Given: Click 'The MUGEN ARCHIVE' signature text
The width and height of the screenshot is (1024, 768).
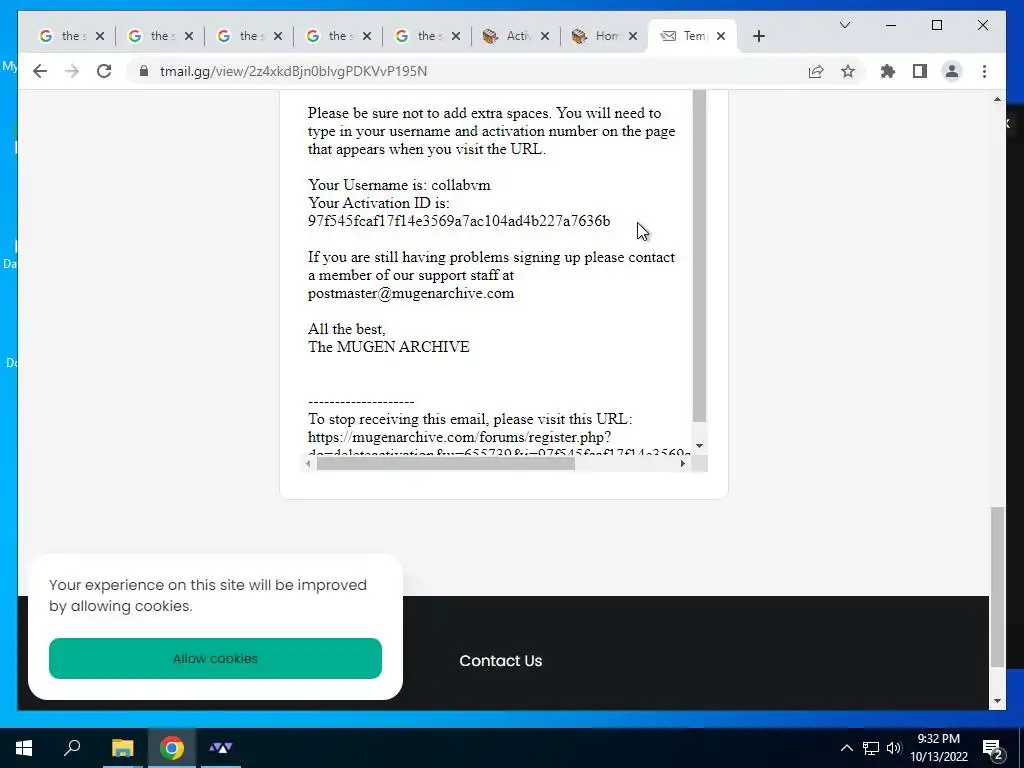Looking at the screenshot, I should coord(389,347).
